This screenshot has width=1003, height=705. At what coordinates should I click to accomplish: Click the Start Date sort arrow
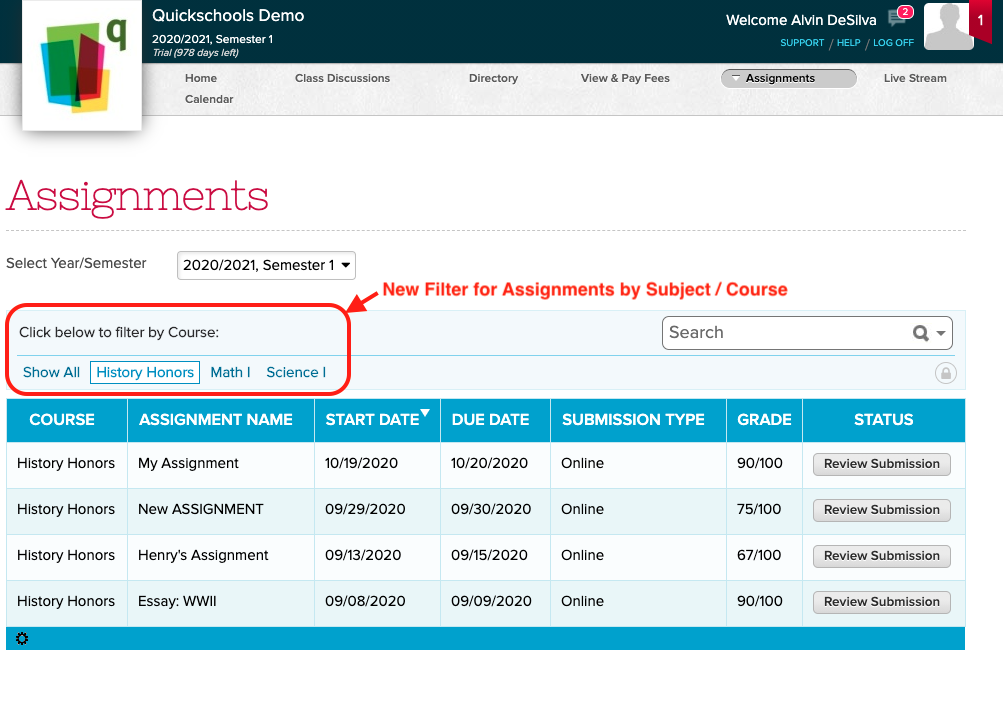pos(425,413)
